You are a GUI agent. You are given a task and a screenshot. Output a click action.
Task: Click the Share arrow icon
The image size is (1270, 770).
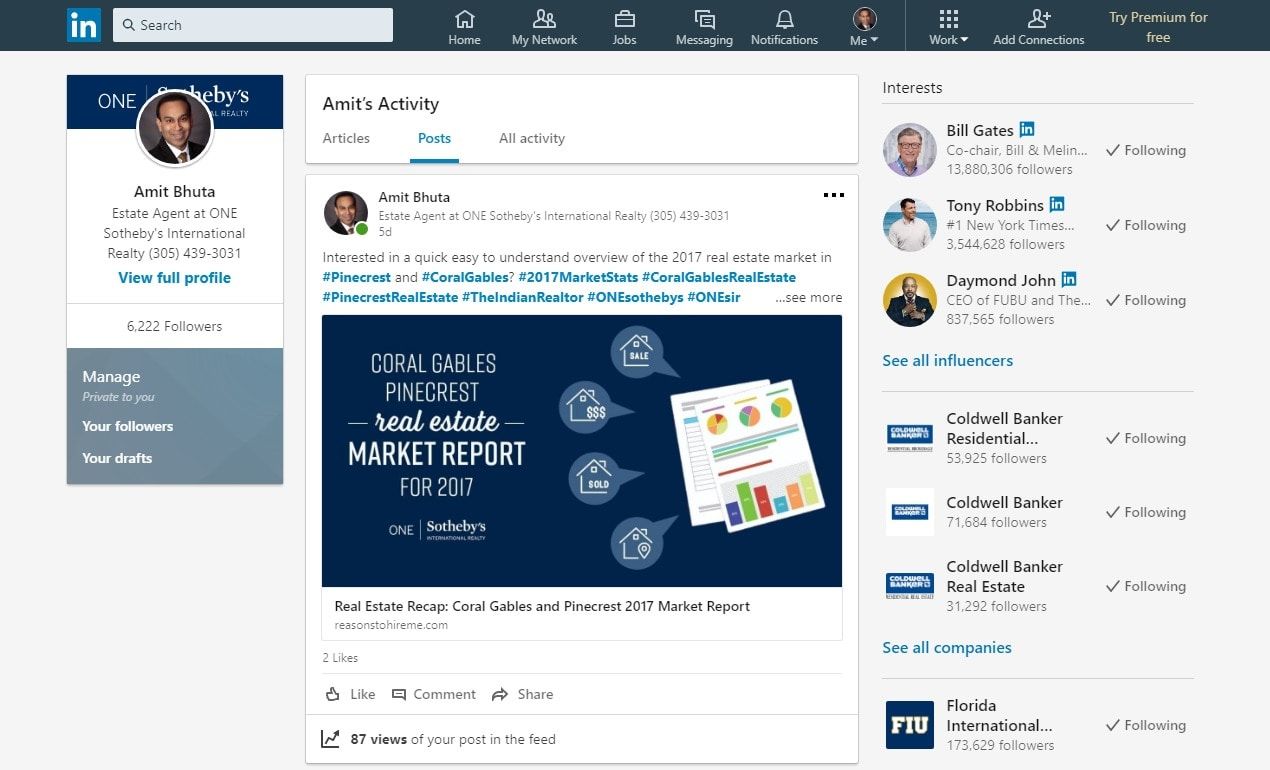[x=498, y=694]
